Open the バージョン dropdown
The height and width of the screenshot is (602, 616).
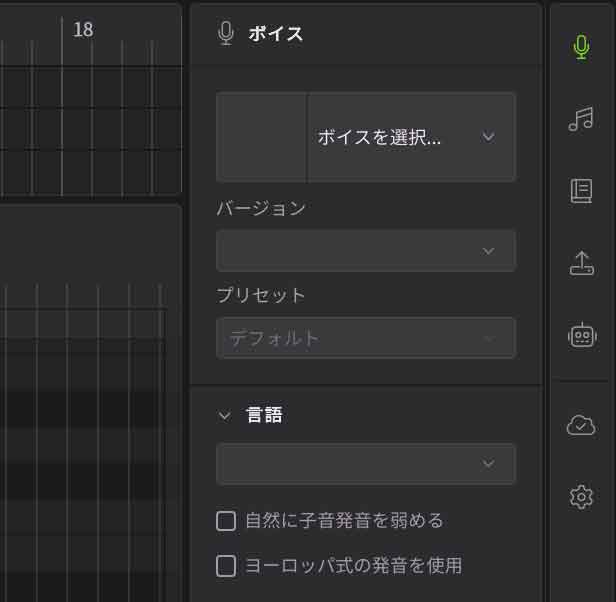point(365,251)
